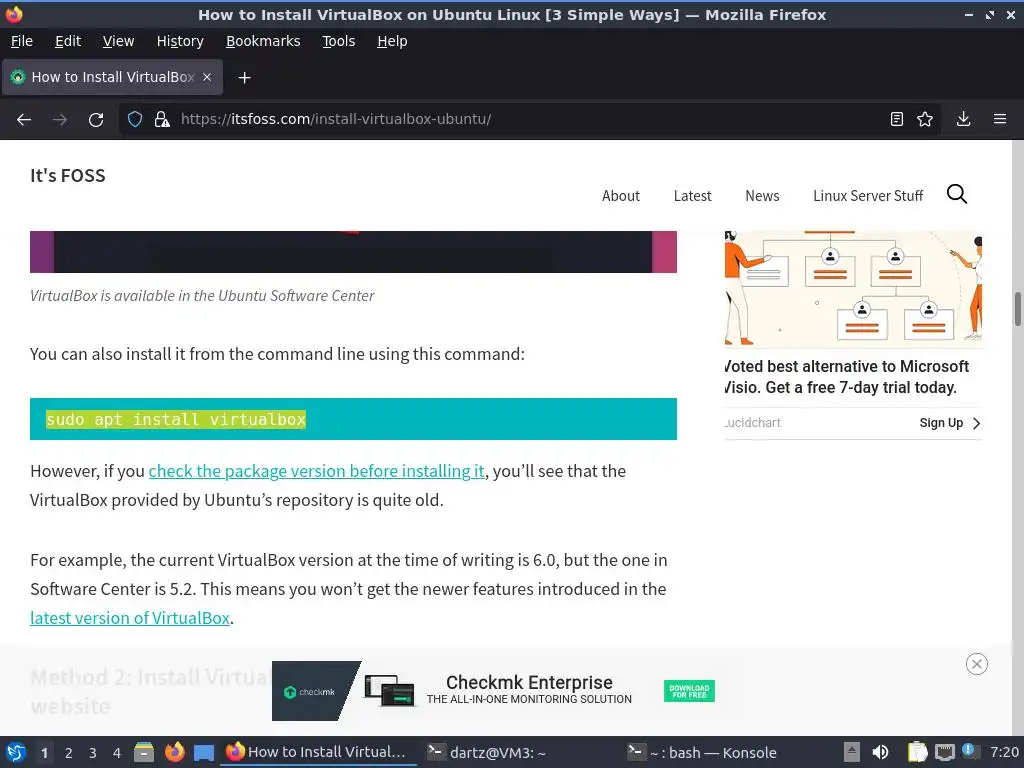Image resolution: width=1024 pixels, height=768 pixels.
Task: Switch to virtual desktop 2
Action: coord(69,753)
